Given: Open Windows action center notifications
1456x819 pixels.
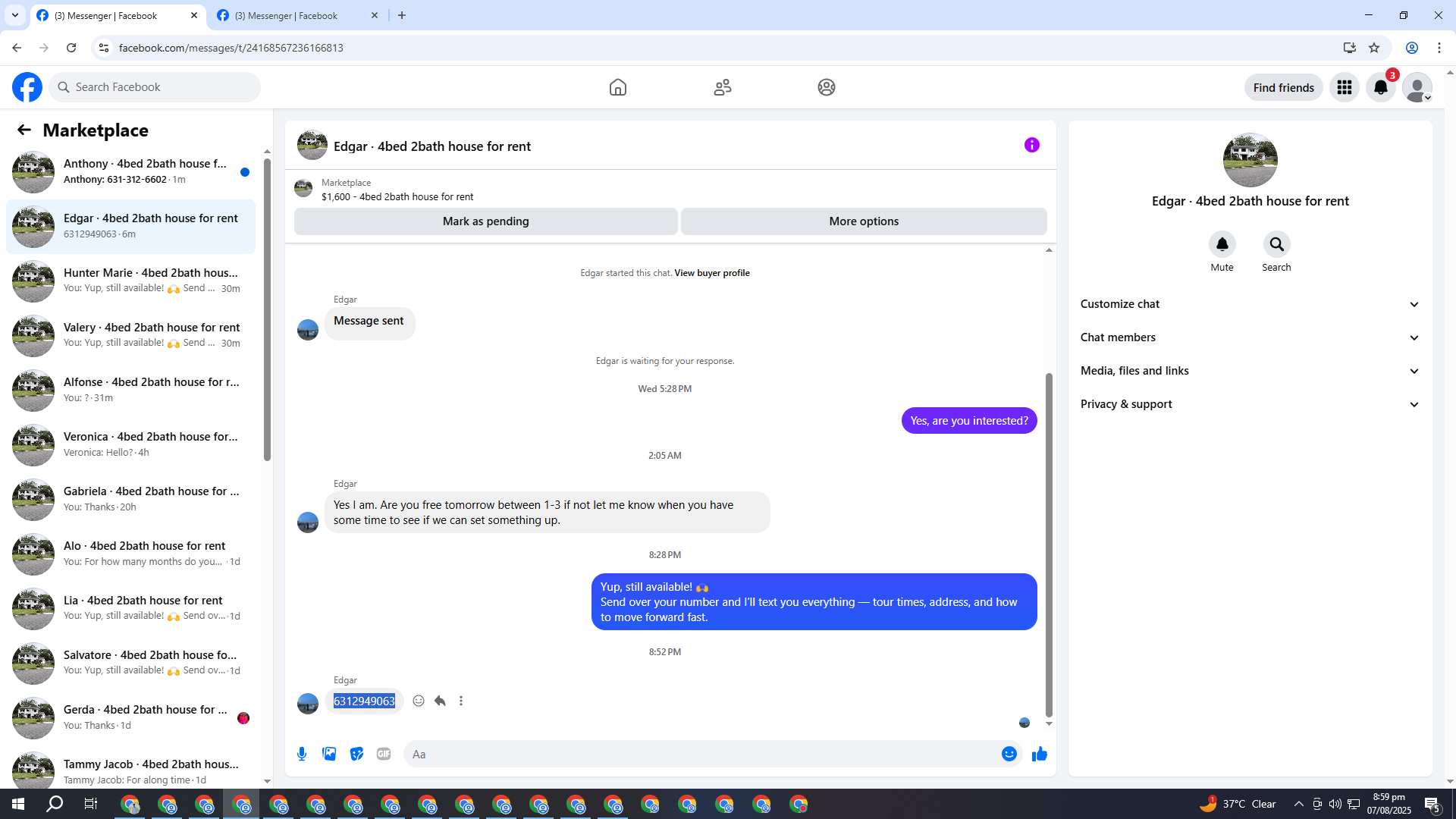Looking at the screenshot, I should pyautogui.click(x=1432, y=804).
